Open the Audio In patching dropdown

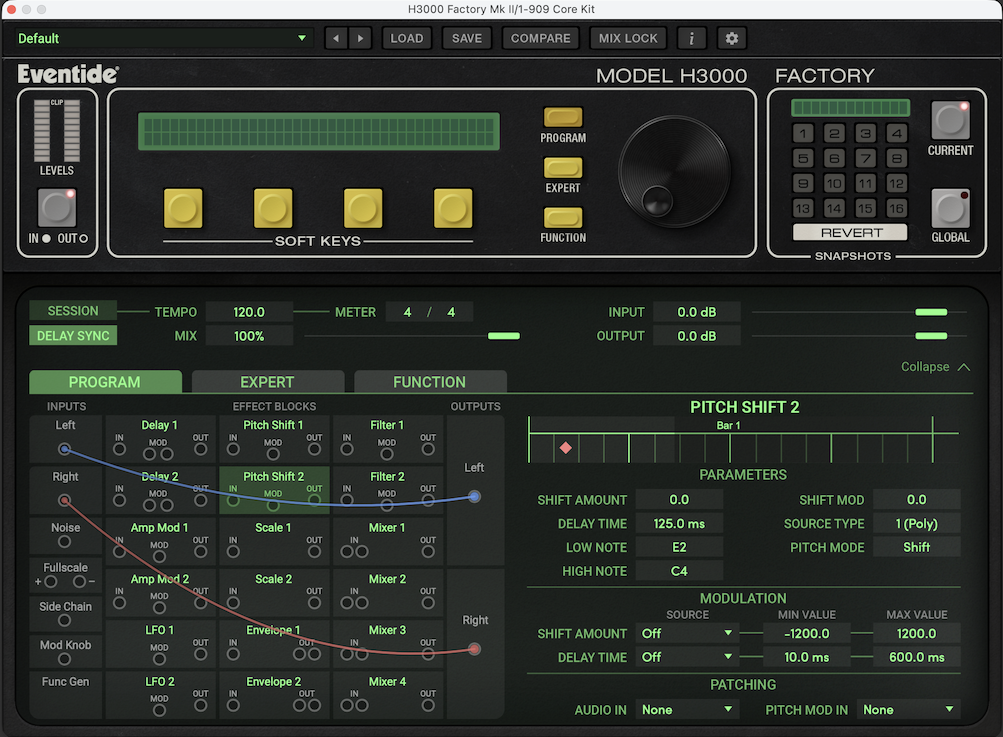click(x=687, y=709)
